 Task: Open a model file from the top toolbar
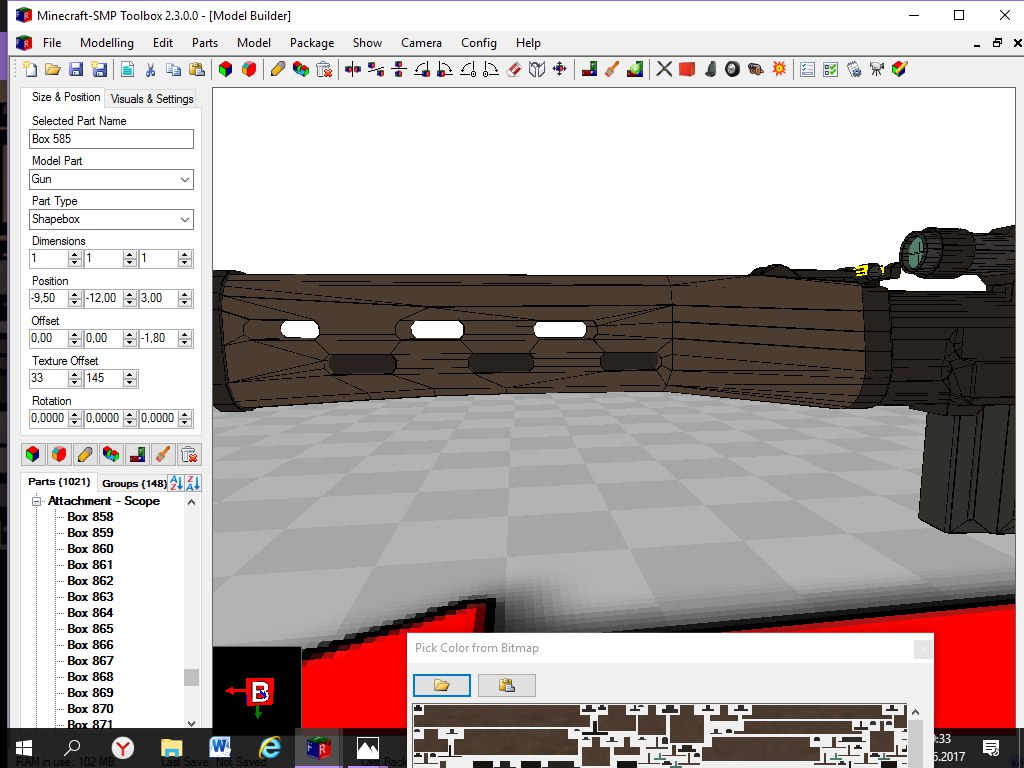[53, 69]
